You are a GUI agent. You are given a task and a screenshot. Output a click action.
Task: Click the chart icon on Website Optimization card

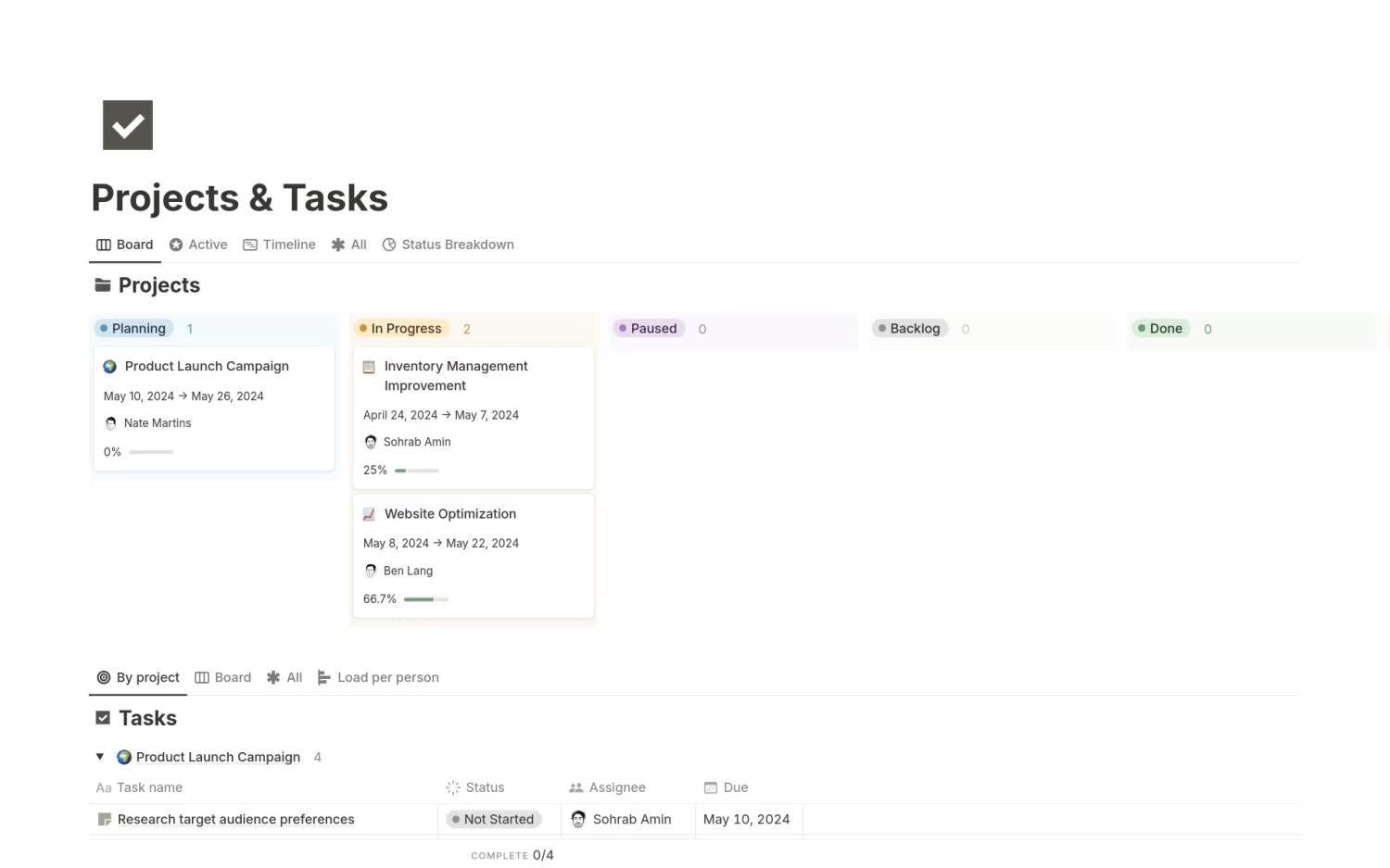pyautogui.click(x=369, y=514)
